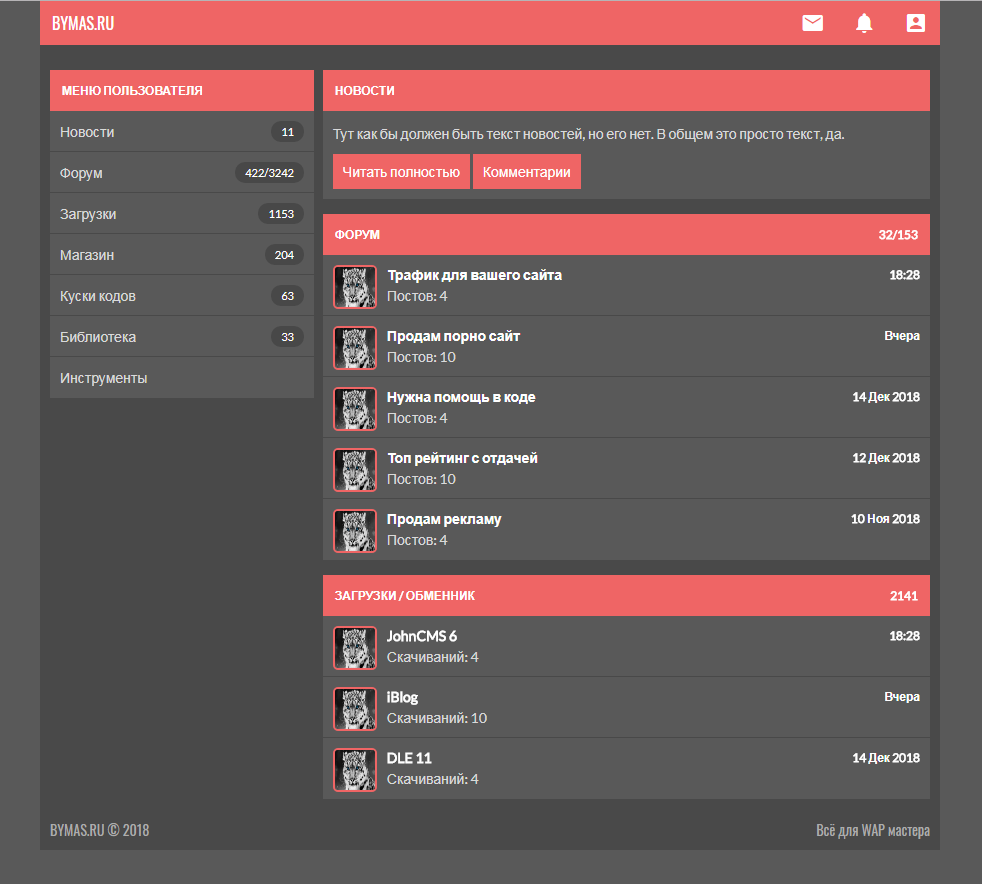Click avatar next to 'Продам рекламу'
Screen dimensions: 982x884
355,531
